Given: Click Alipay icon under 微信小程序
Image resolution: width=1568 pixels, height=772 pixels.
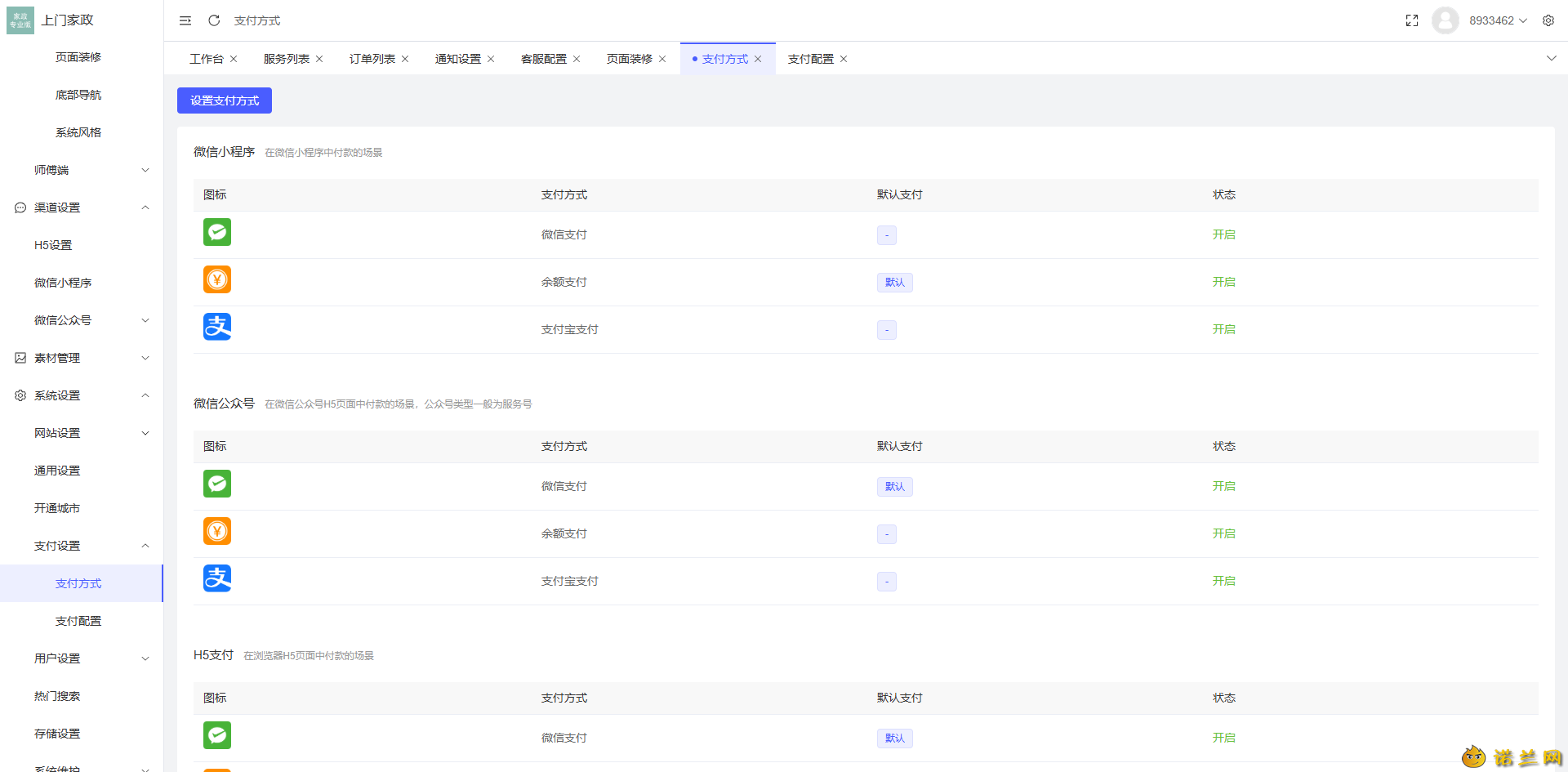Looking at the screenshot, I should coord(217,327).
